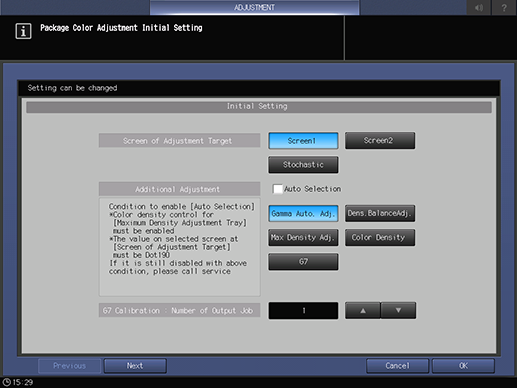
Task: Click the information icon beside the title
Action: [x=23, y=31]
